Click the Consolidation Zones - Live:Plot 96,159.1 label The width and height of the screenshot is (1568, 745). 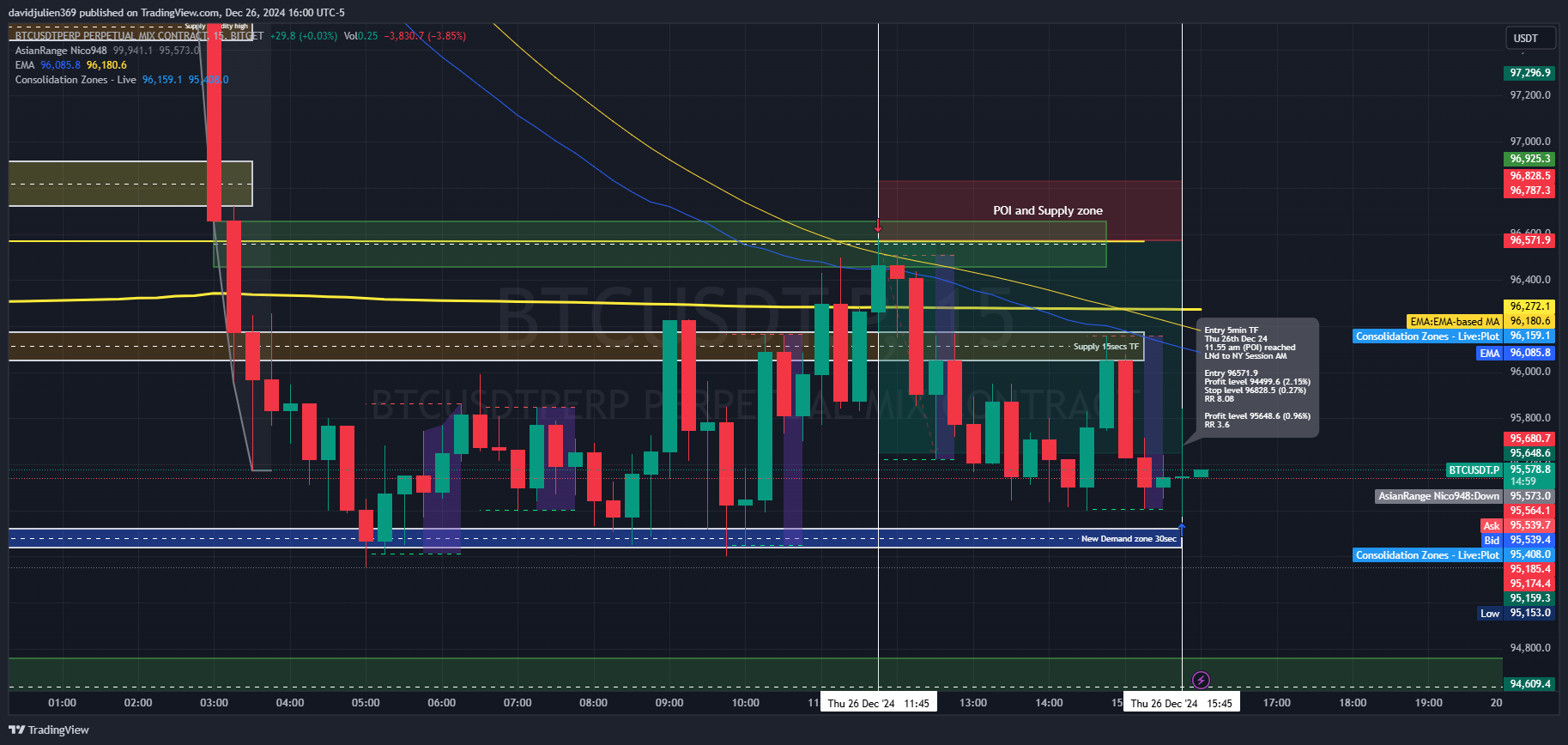pos(1455,336)
